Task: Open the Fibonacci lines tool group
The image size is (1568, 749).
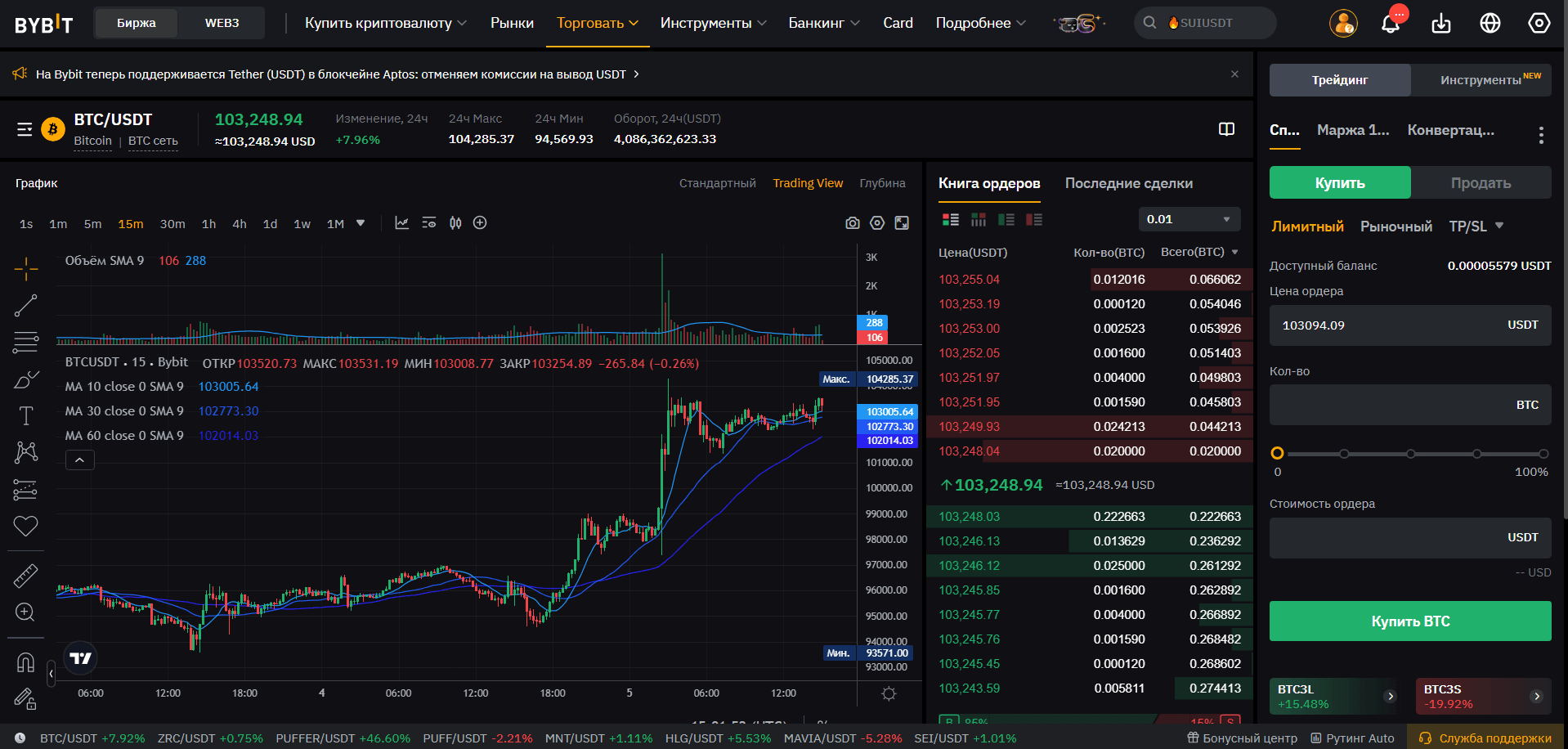Action: (25, 343)
